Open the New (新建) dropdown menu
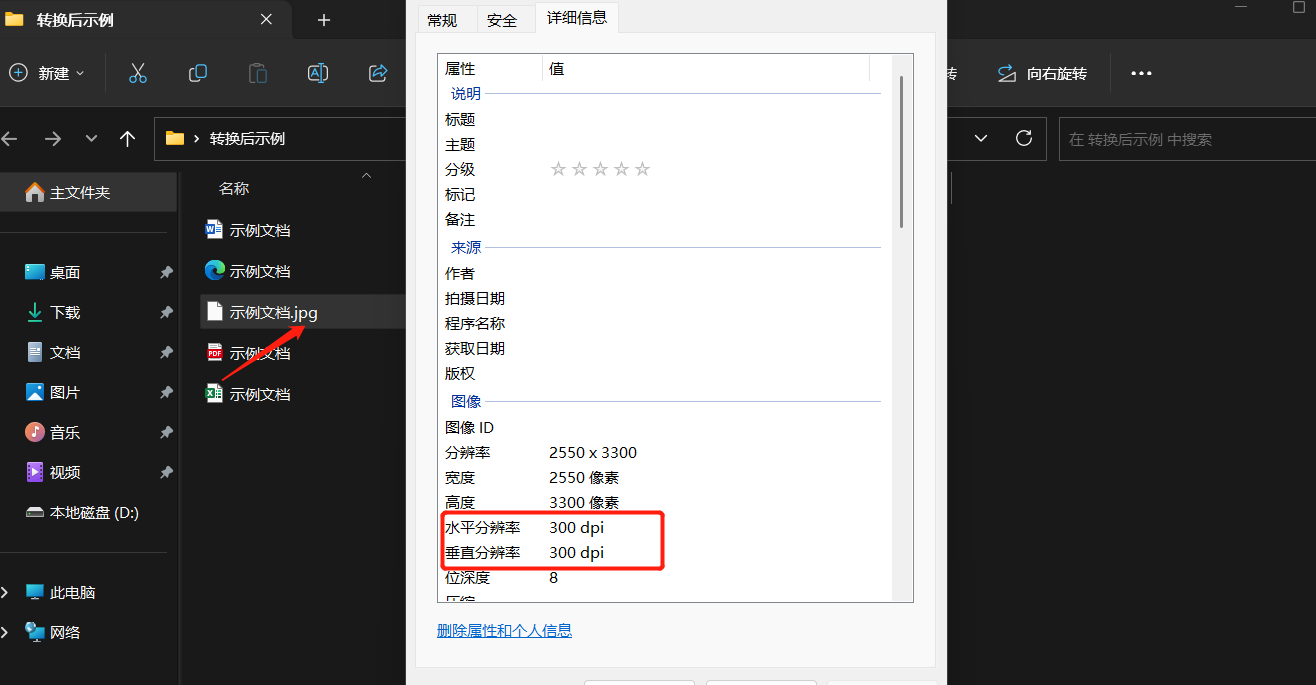Viewport: 1316px width, 685px height. point(47,73)
